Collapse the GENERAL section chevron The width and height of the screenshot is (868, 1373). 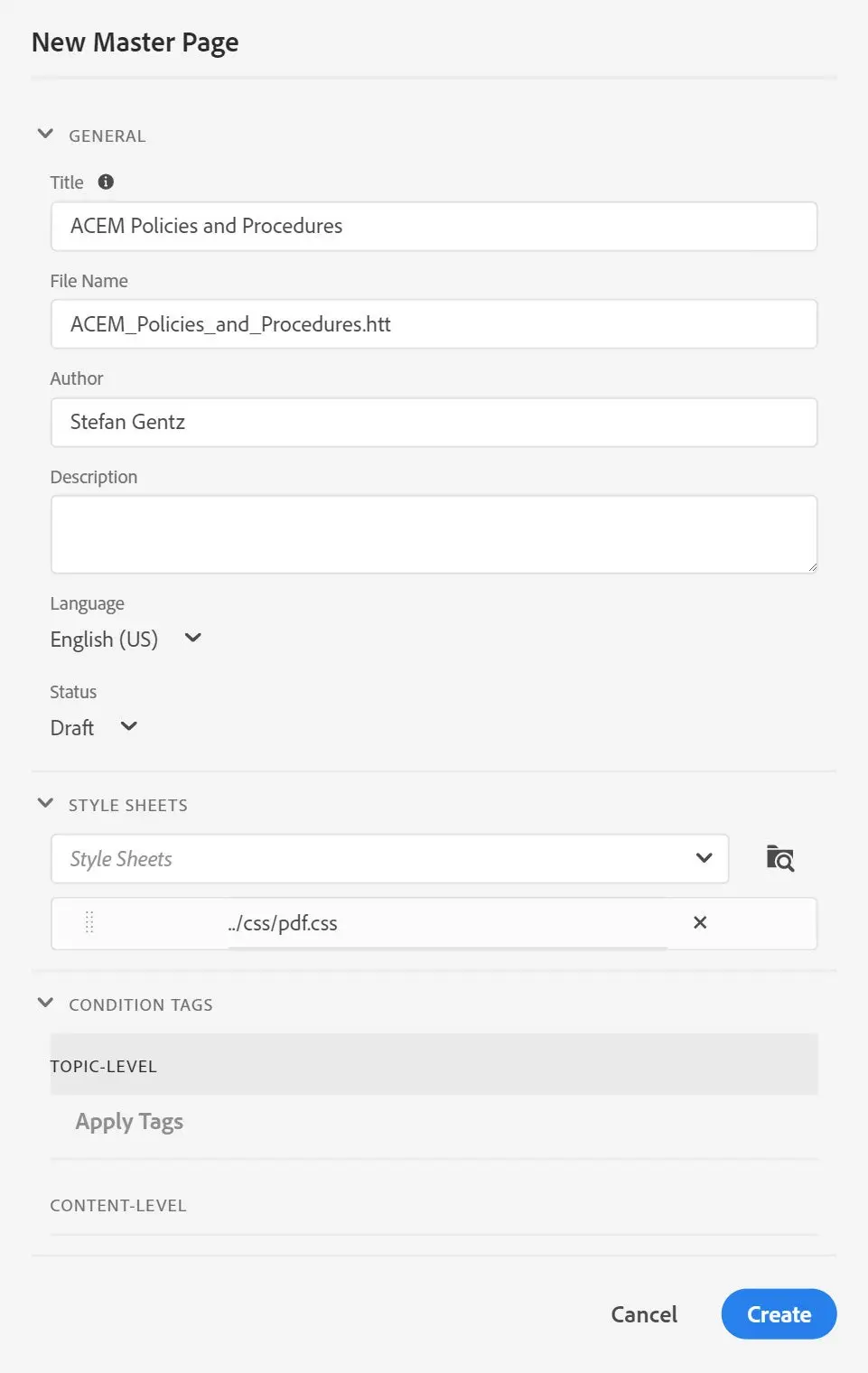pos(45,133)
